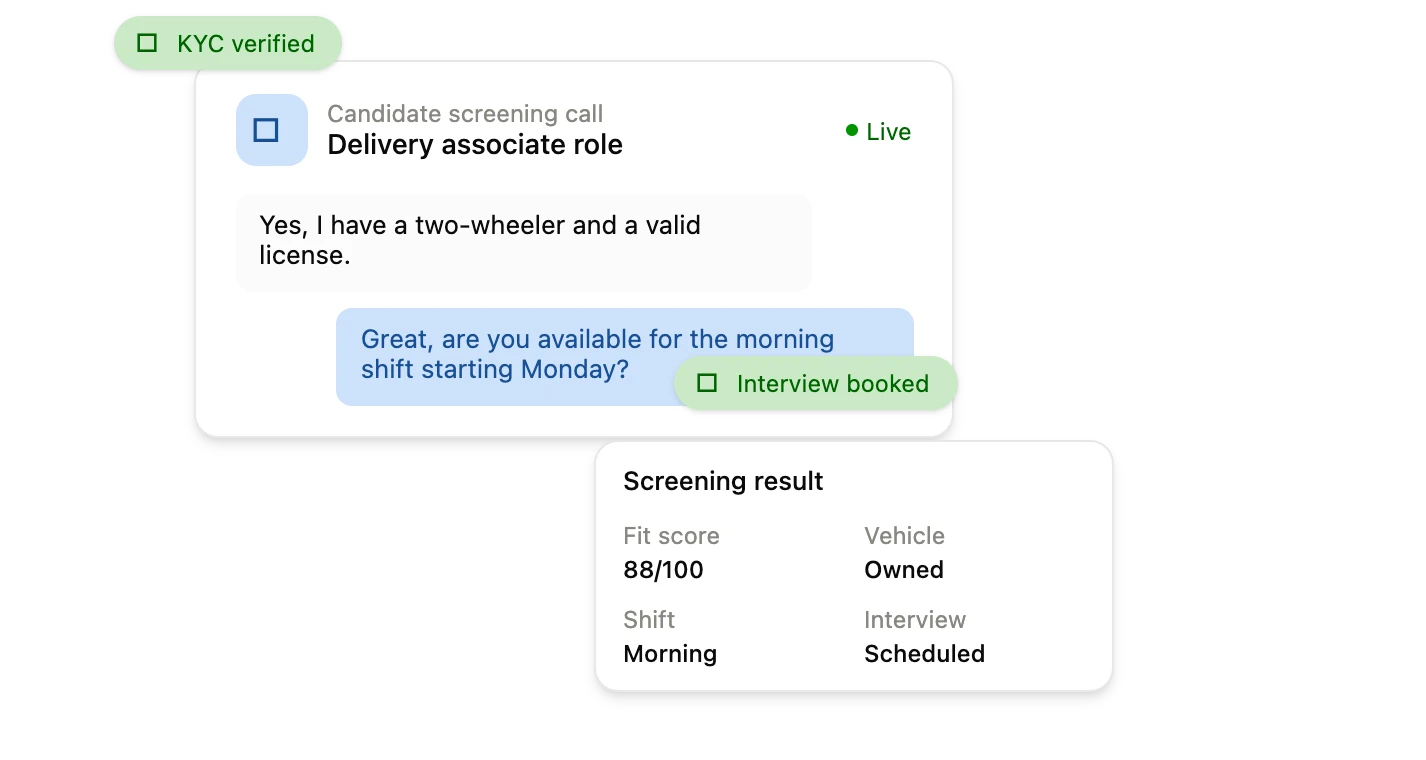Click the Live status label
The image size is (1426, 760).
[889, 132]
